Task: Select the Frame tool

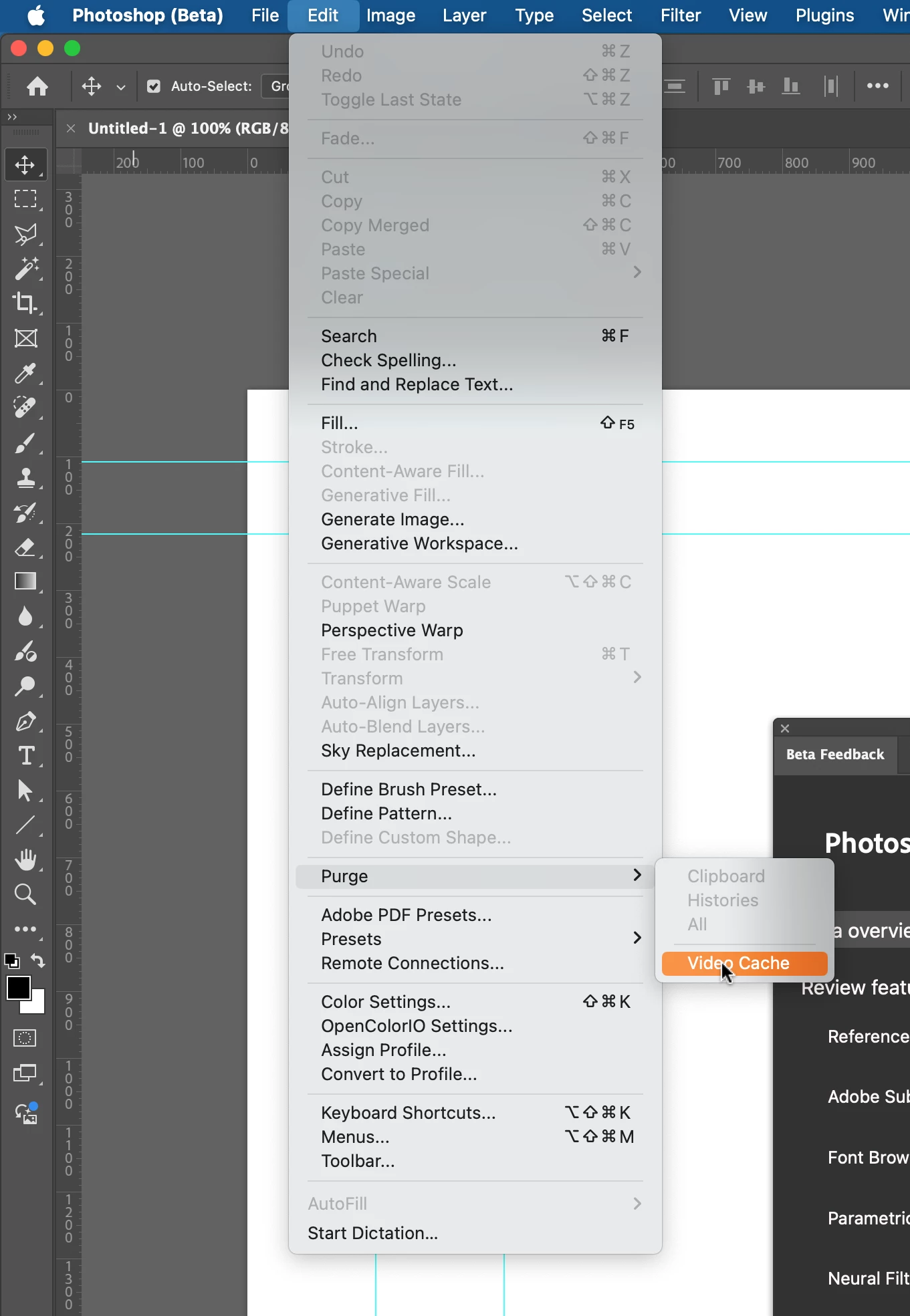Action: [25, 338]
